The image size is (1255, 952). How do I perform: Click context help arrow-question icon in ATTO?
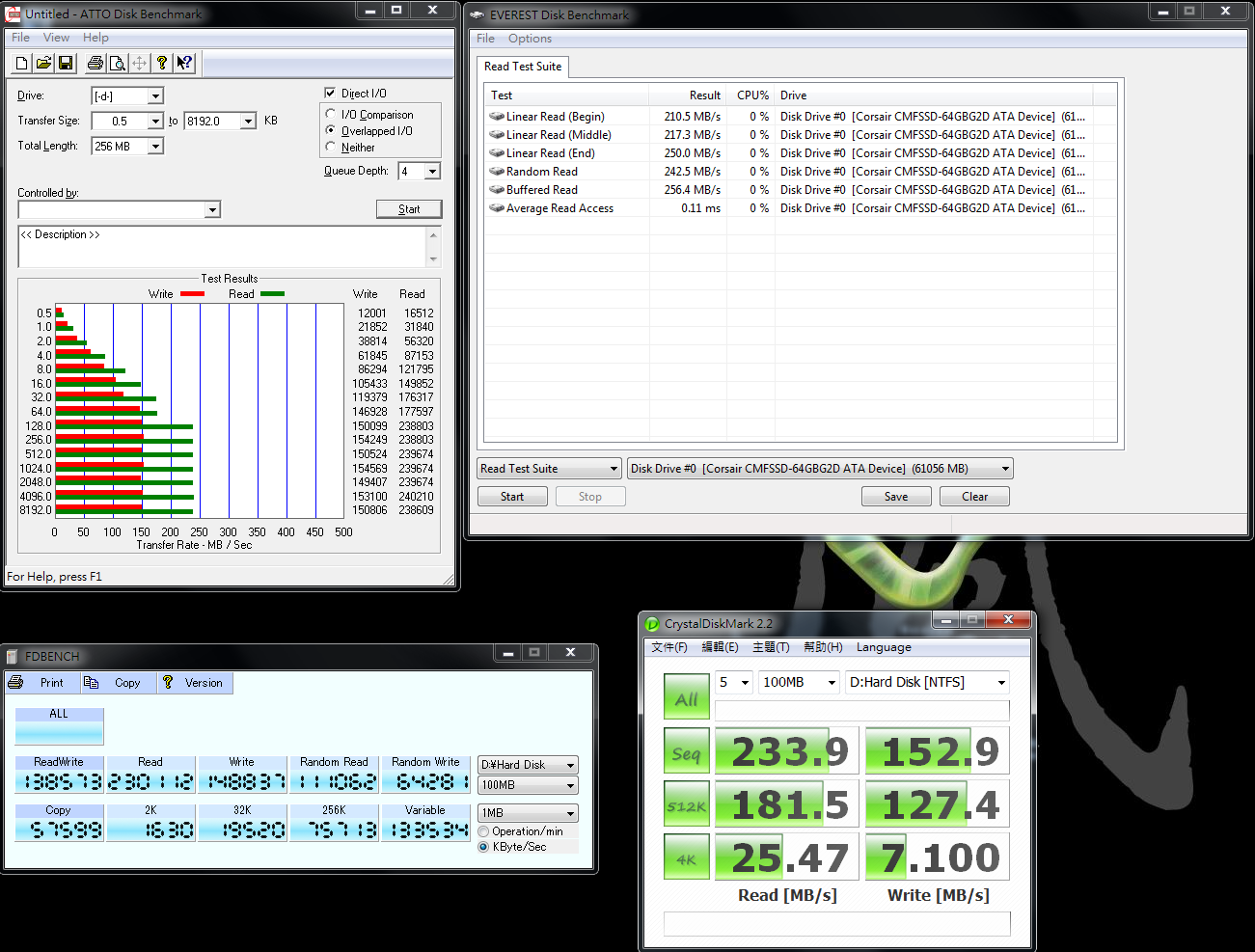coord(184,64)
